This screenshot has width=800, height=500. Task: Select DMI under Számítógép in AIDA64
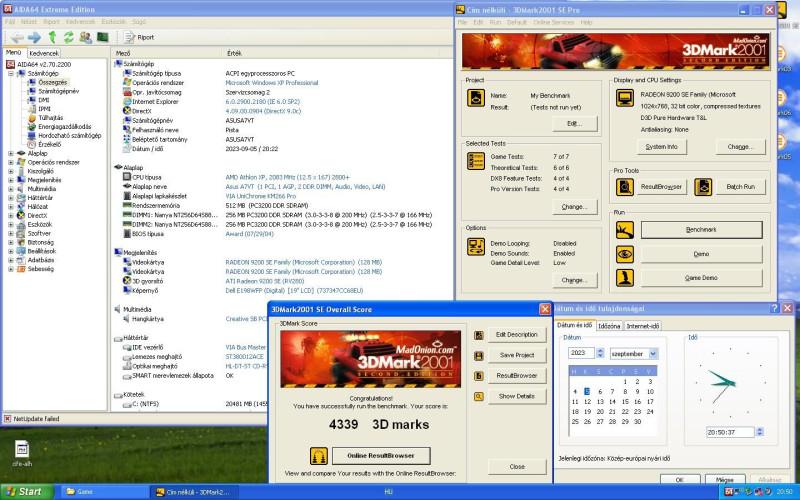click(44, 100)
